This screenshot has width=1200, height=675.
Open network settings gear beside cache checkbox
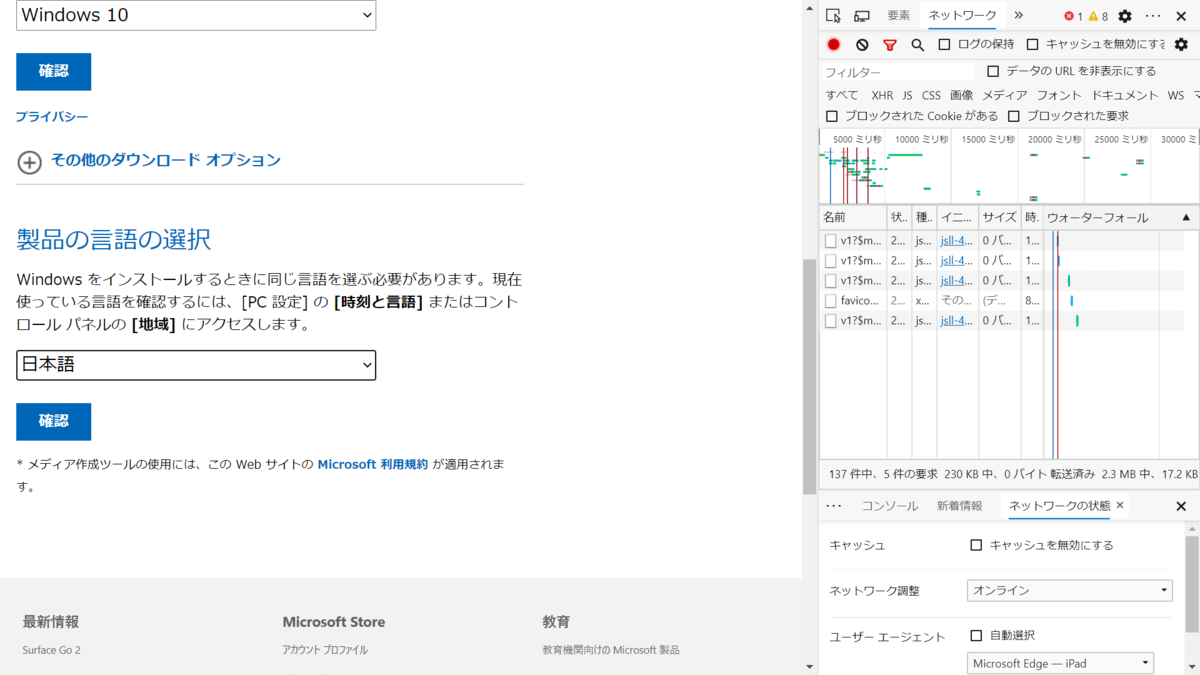tap(1181, 45)
